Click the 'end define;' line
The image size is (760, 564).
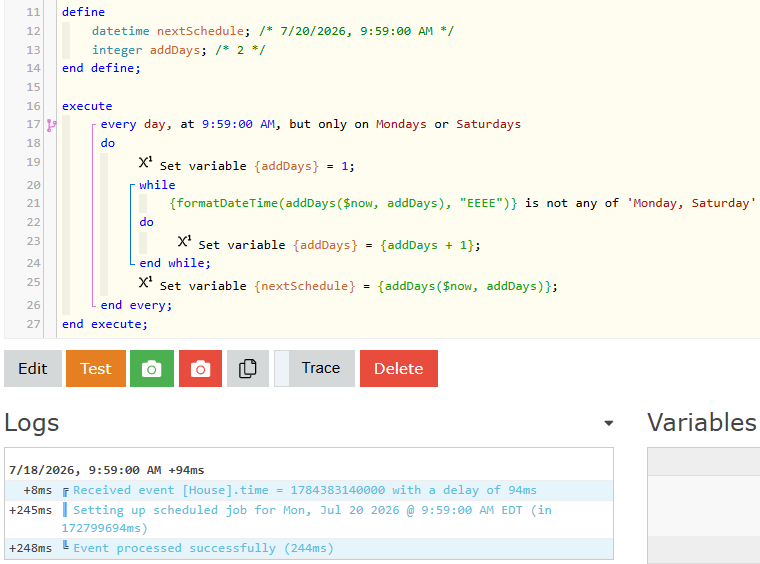pos(101,68)
